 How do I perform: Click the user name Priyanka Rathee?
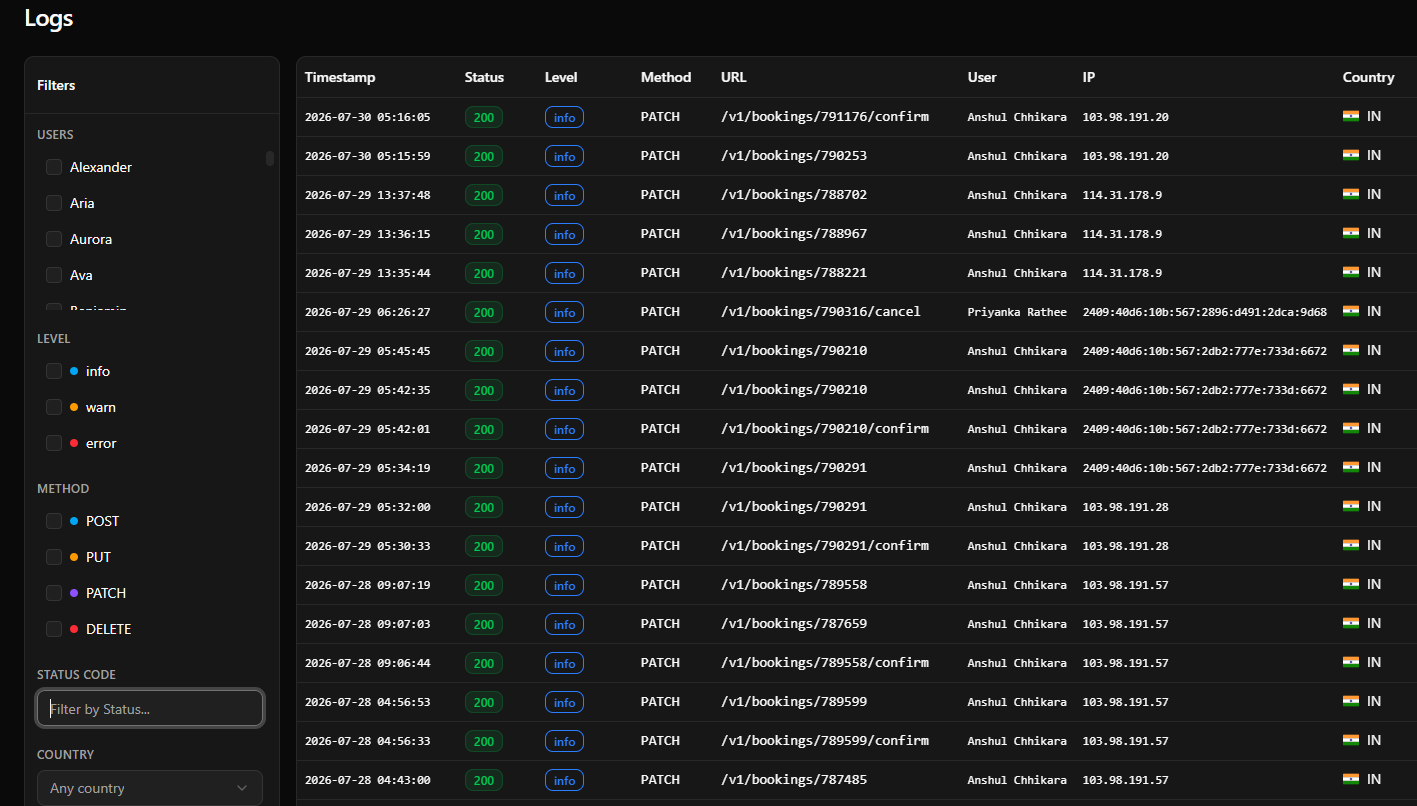point(1017,312)
